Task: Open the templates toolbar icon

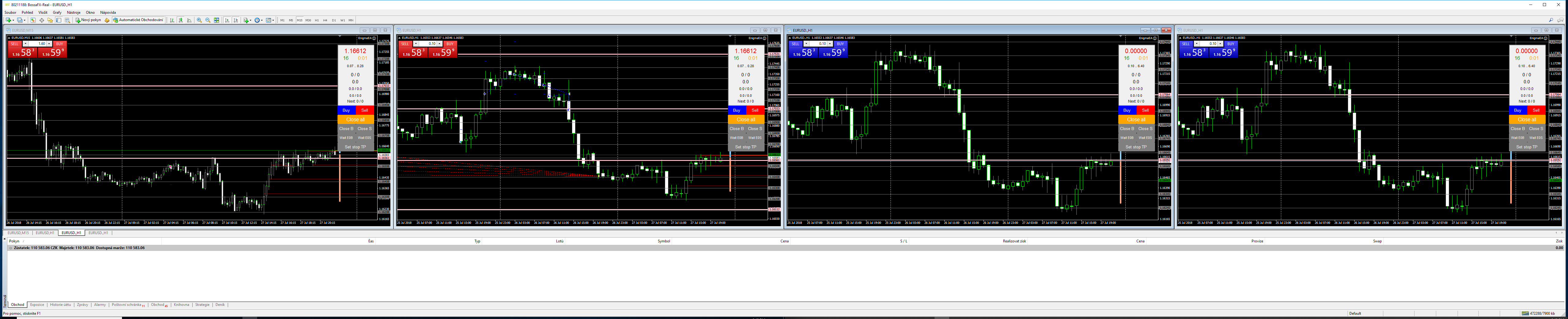Action: click(x=268, y=20)
